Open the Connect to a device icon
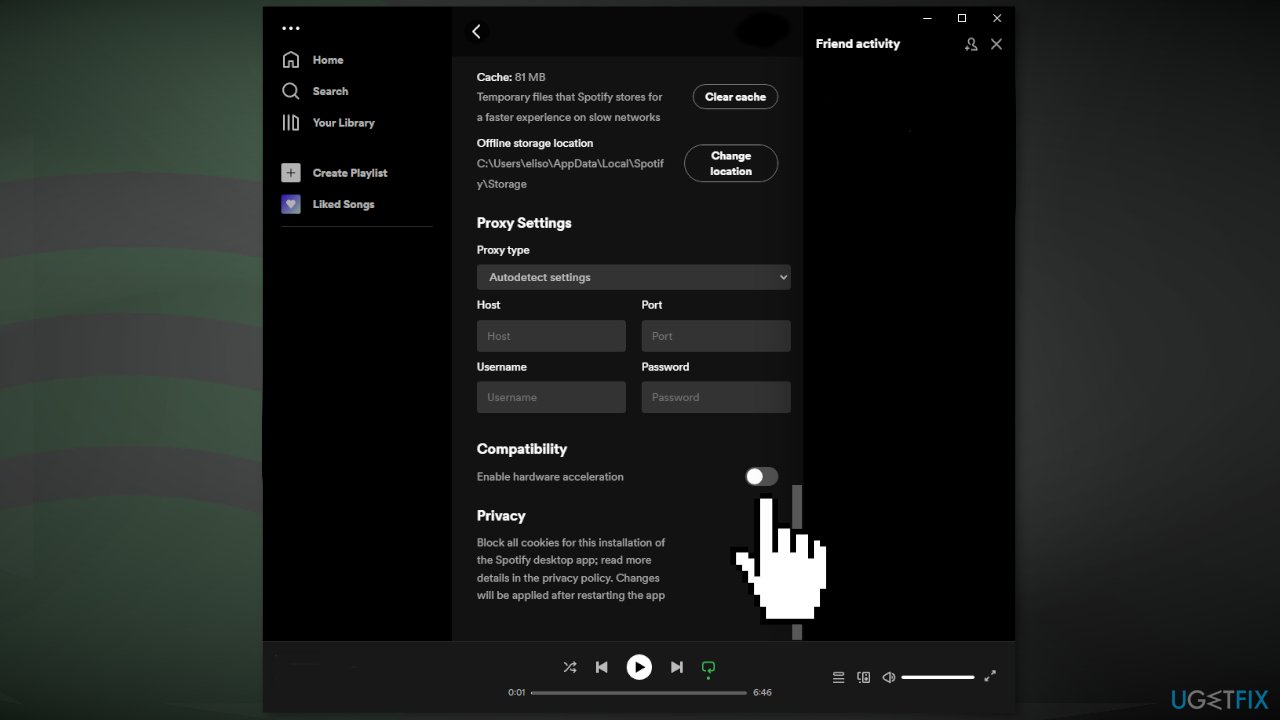This screenshot has width=1280, height=720. [x=863, y=677]
